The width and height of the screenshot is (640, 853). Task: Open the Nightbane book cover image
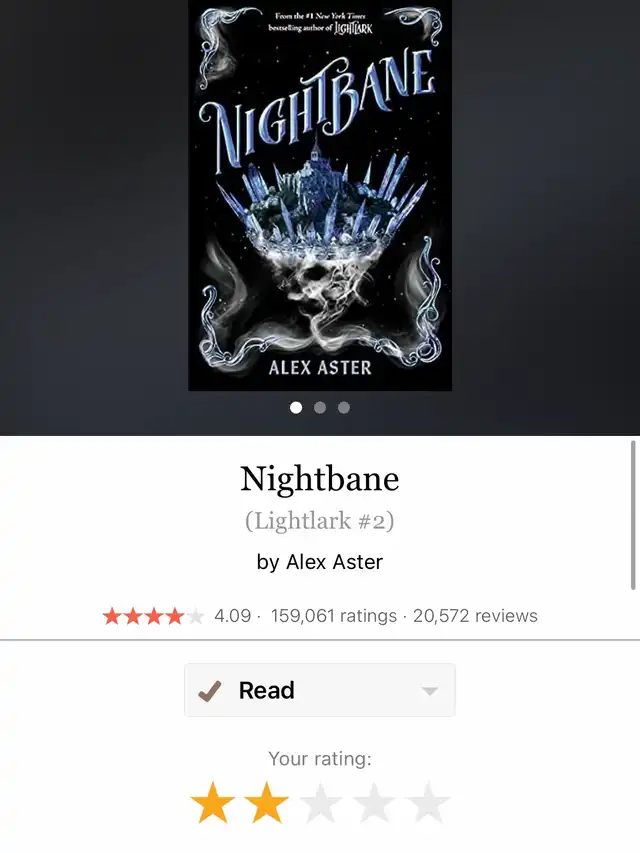pos(320,195)
